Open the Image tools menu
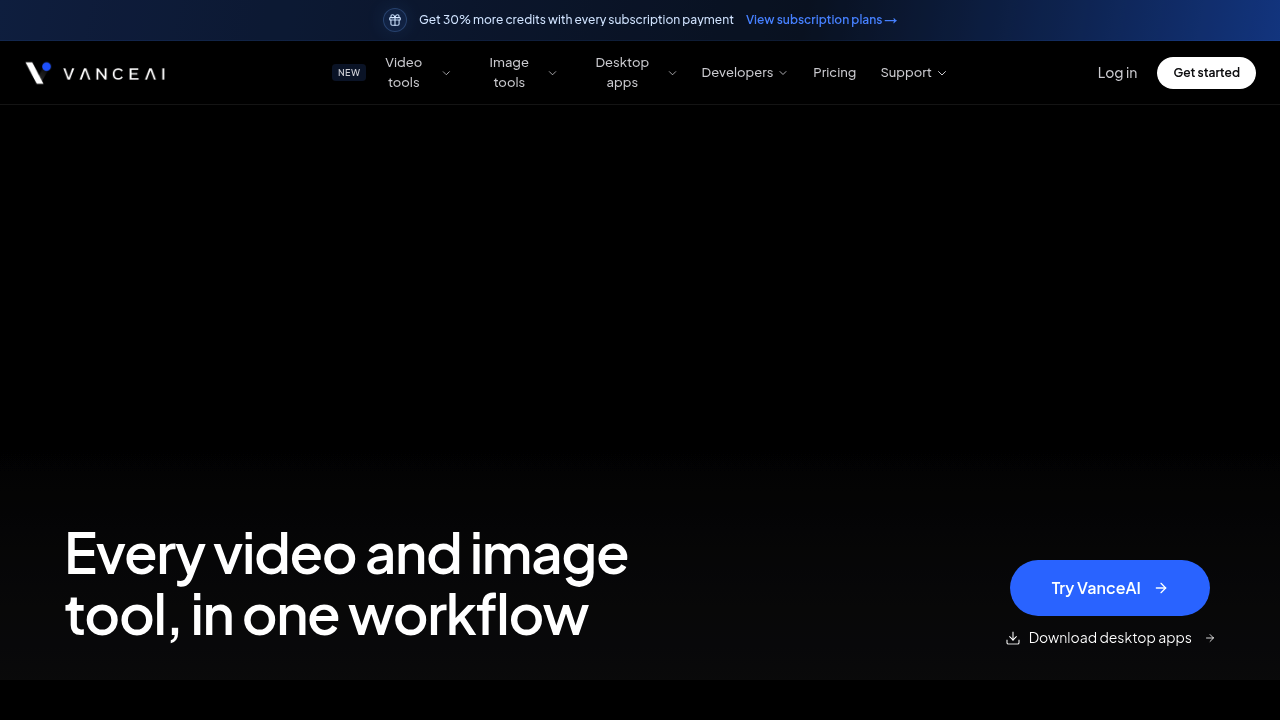Image resolution: width=1280 pixels, height=720 pixels. 509,73
